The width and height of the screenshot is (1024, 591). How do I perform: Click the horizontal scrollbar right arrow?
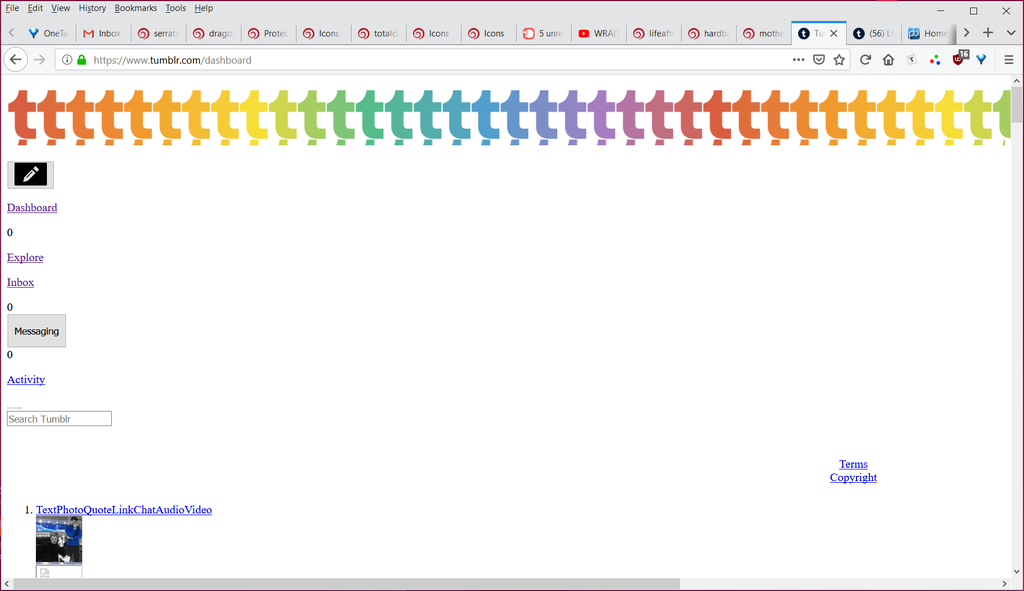[1004, 584]
